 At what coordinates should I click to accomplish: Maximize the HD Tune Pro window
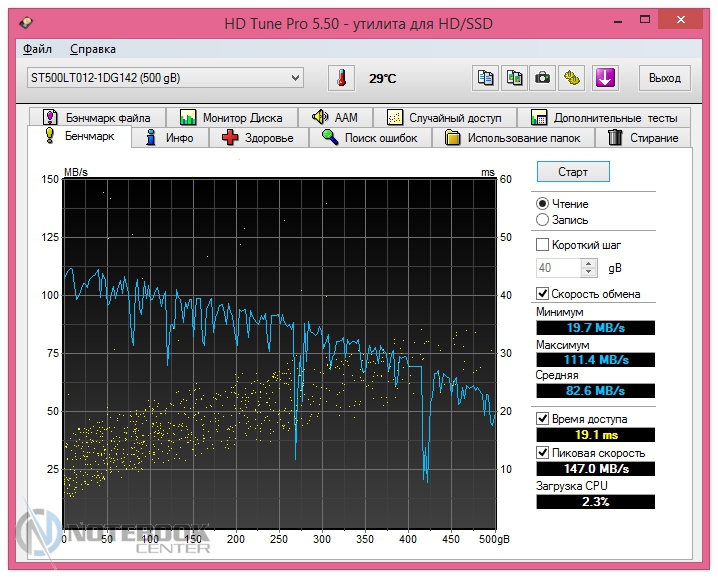click(x=645, y=20)
